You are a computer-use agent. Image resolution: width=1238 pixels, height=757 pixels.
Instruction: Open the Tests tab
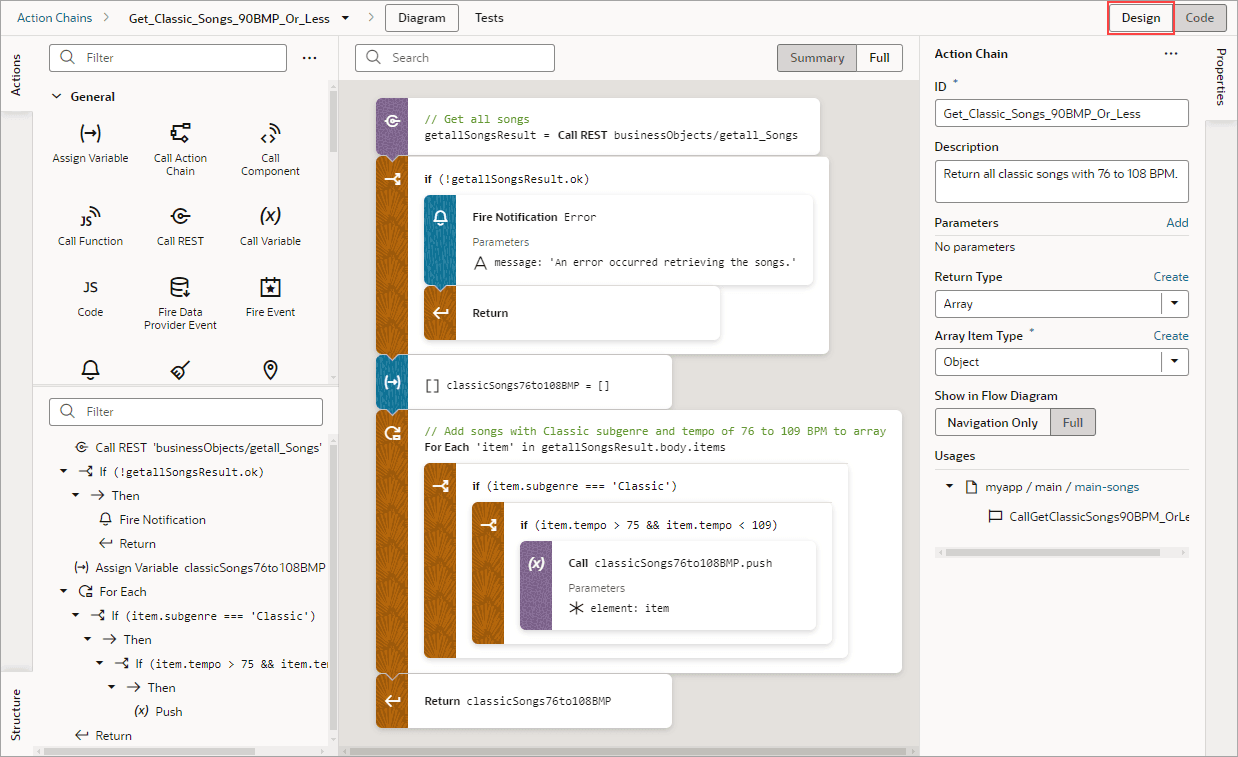(x=489, y=18)
